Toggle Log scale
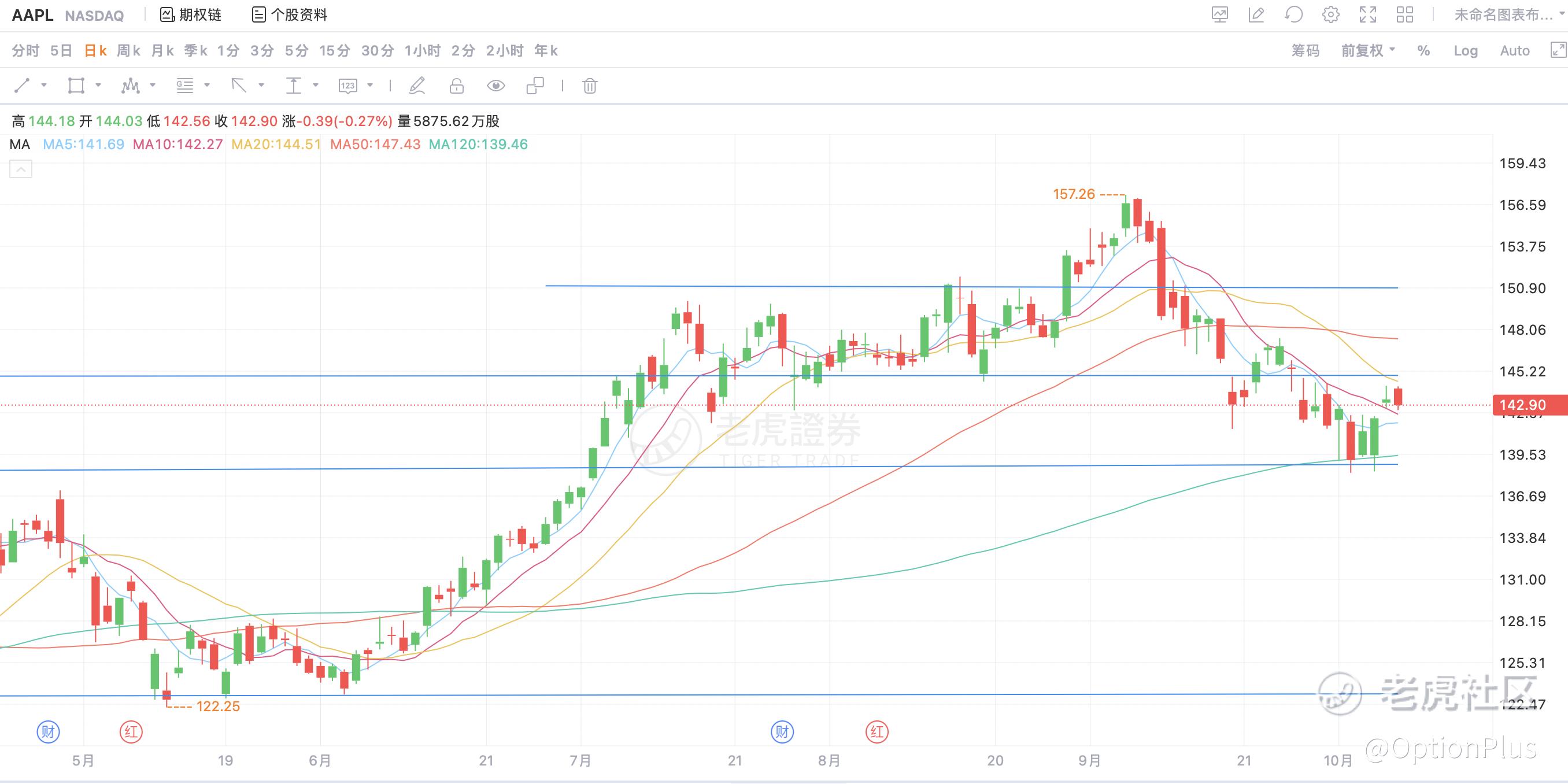1568x784 pixels. tap(1466, 50)
